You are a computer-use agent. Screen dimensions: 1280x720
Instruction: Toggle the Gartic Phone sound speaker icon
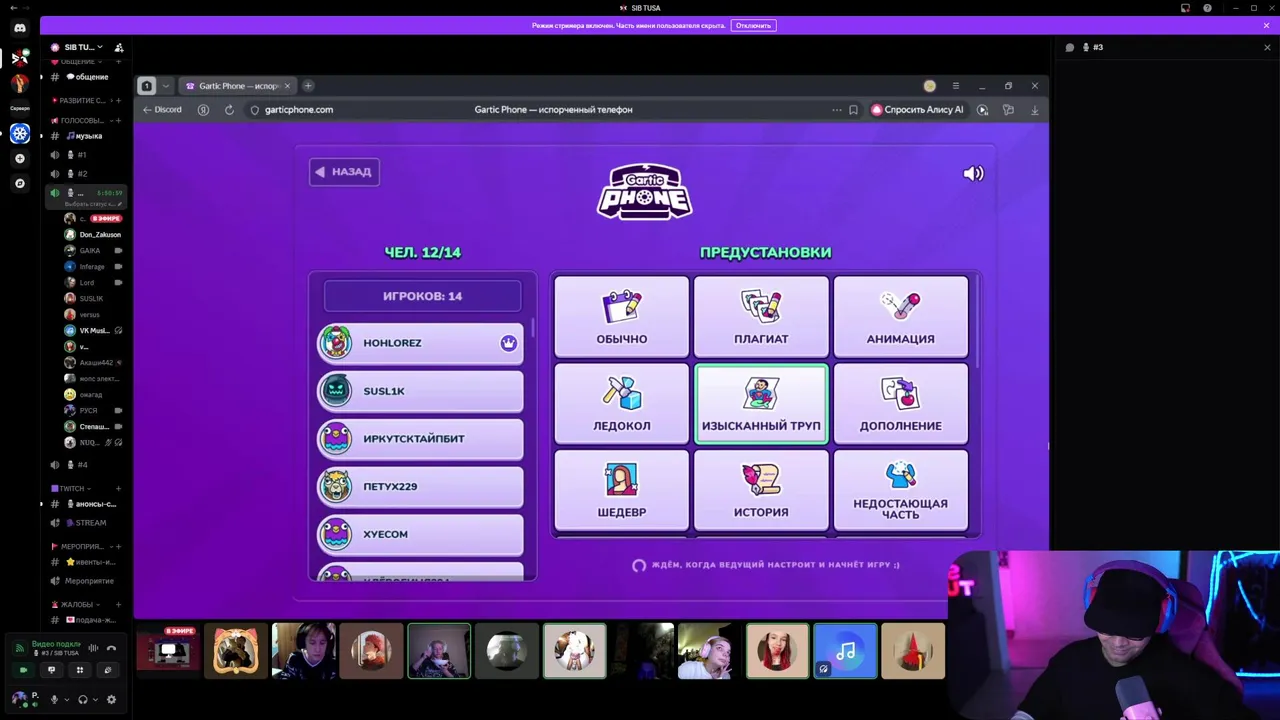[x=973, y=173]
